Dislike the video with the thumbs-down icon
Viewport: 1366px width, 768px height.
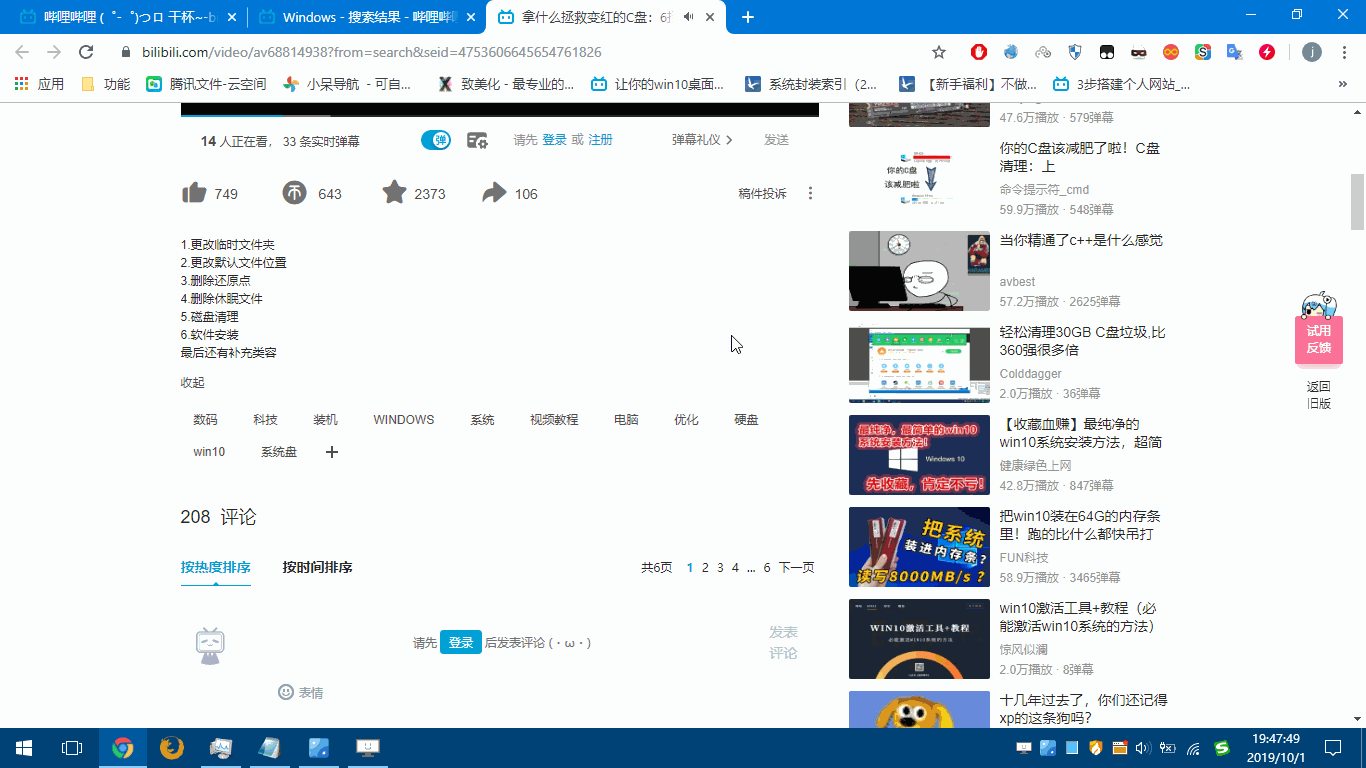click(295, 192)
